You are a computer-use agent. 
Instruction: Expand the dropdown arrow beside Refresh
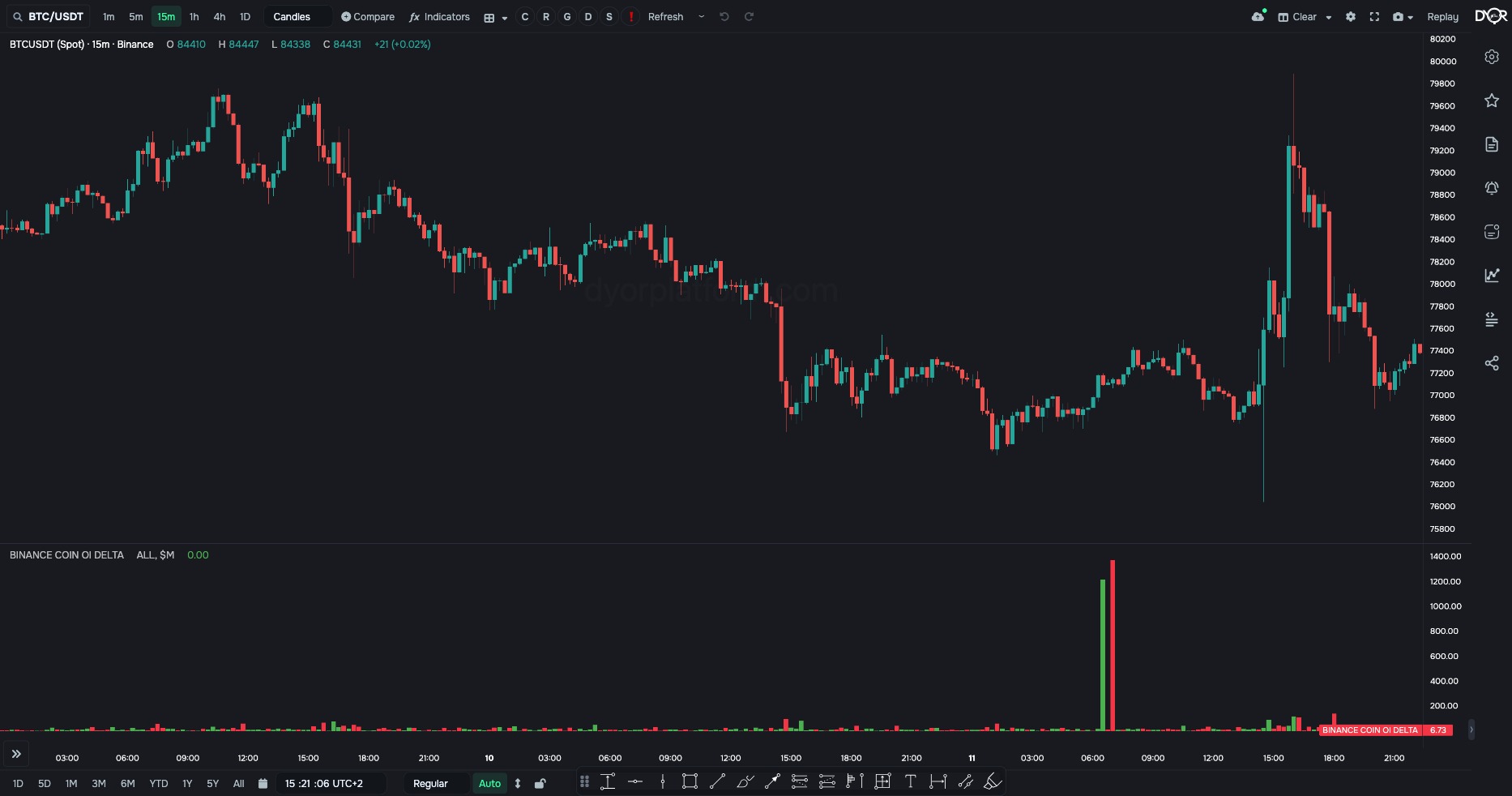click(702, 16)
